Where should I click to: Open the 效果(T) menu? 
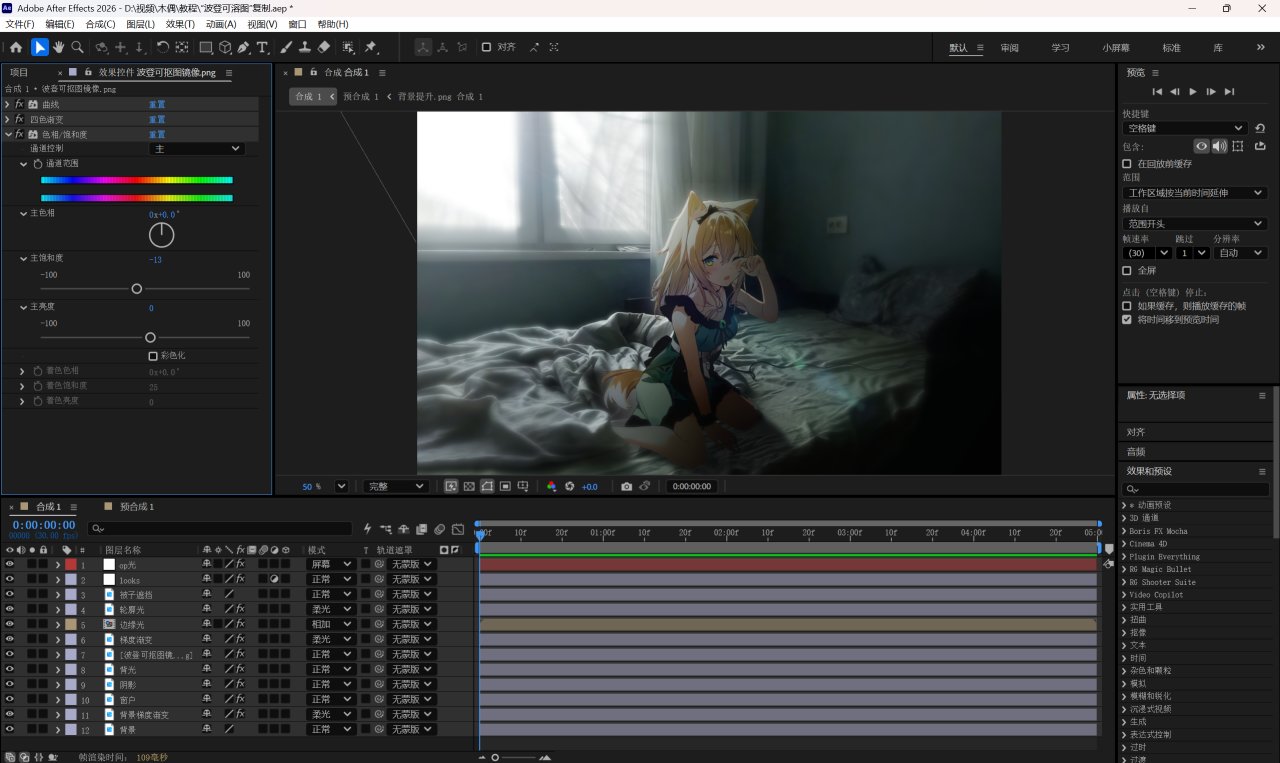(181, 24)
